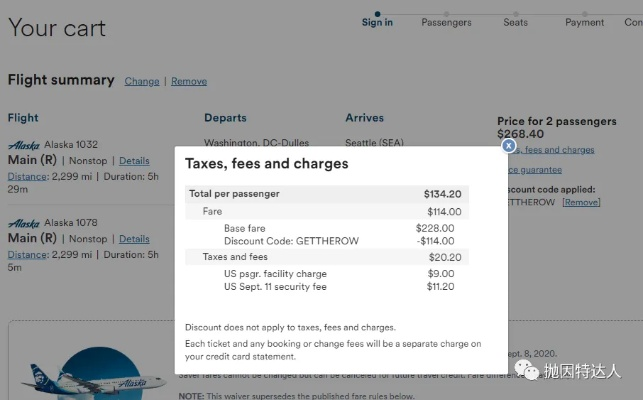Click the WeChat watermark icon
Screen dimensions: 643x400
tap(528, 371)
